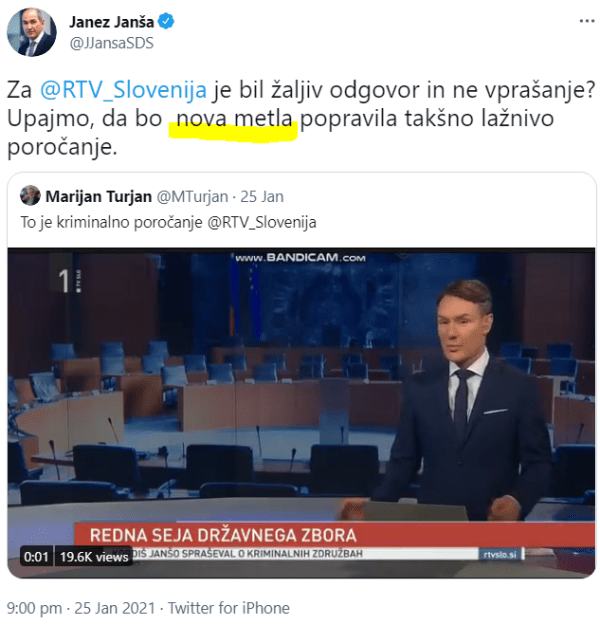Open Marijan Turjan's small avatar
This screenshot has height=625, width=600.
(30, 196)
